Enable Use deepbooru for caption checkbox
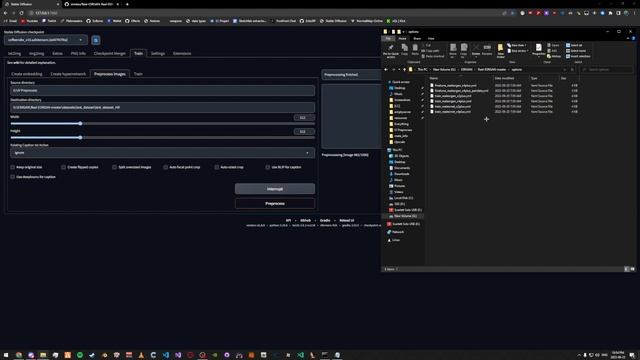 (13, 177)
